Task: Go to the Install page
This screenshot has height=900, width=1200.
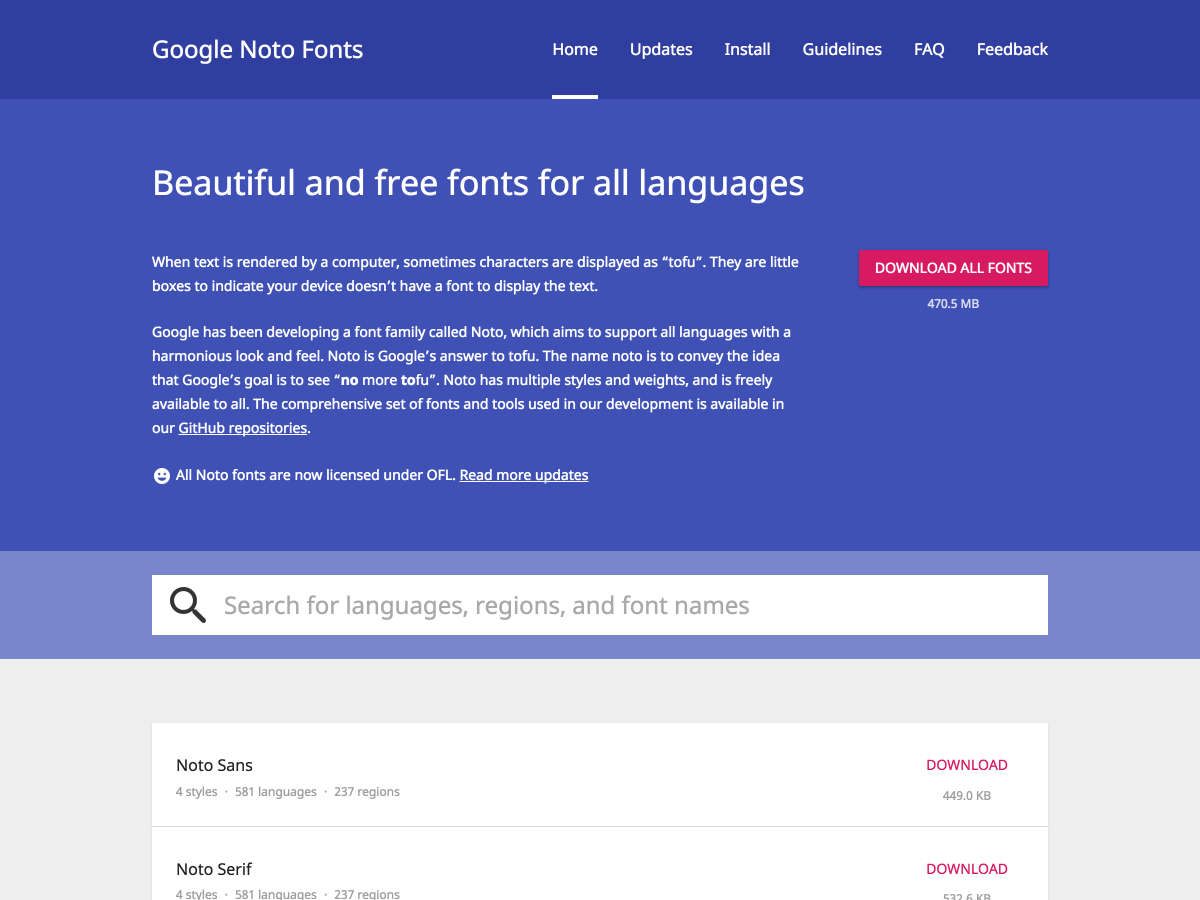Action: tap(747, 49)
